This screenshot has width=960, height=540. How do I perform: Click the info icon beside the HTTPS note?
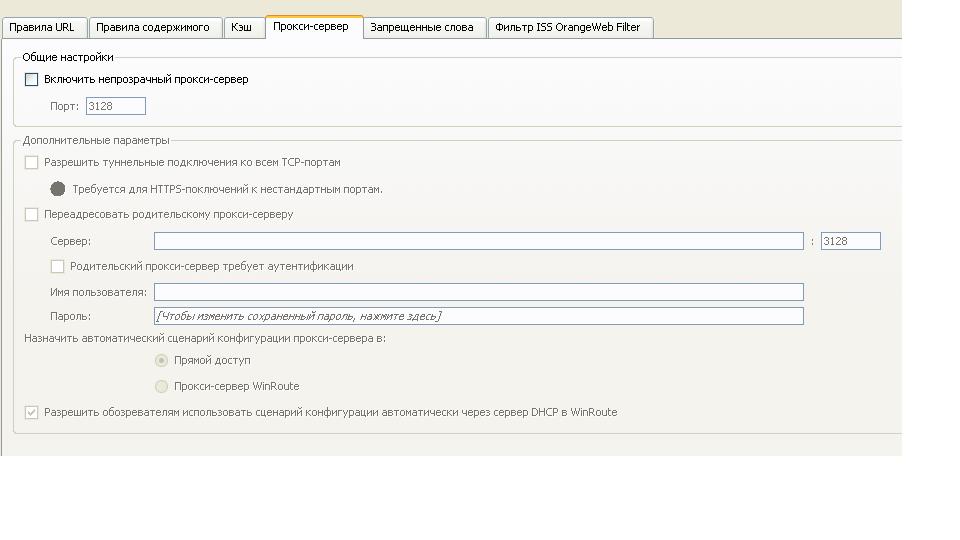[x=58, y=189]
